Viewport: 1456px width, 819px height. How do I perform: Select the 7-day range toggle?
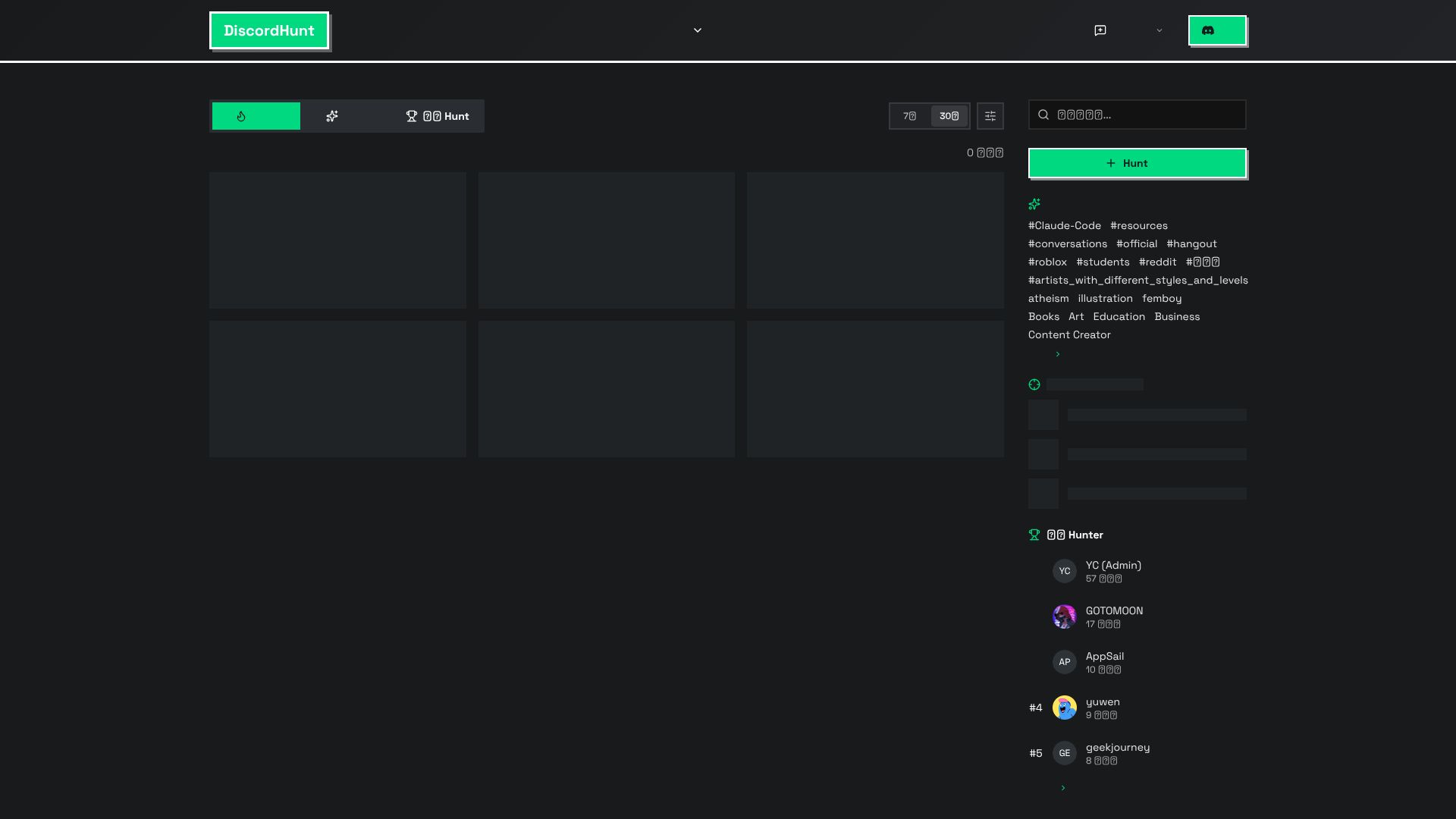910,116
